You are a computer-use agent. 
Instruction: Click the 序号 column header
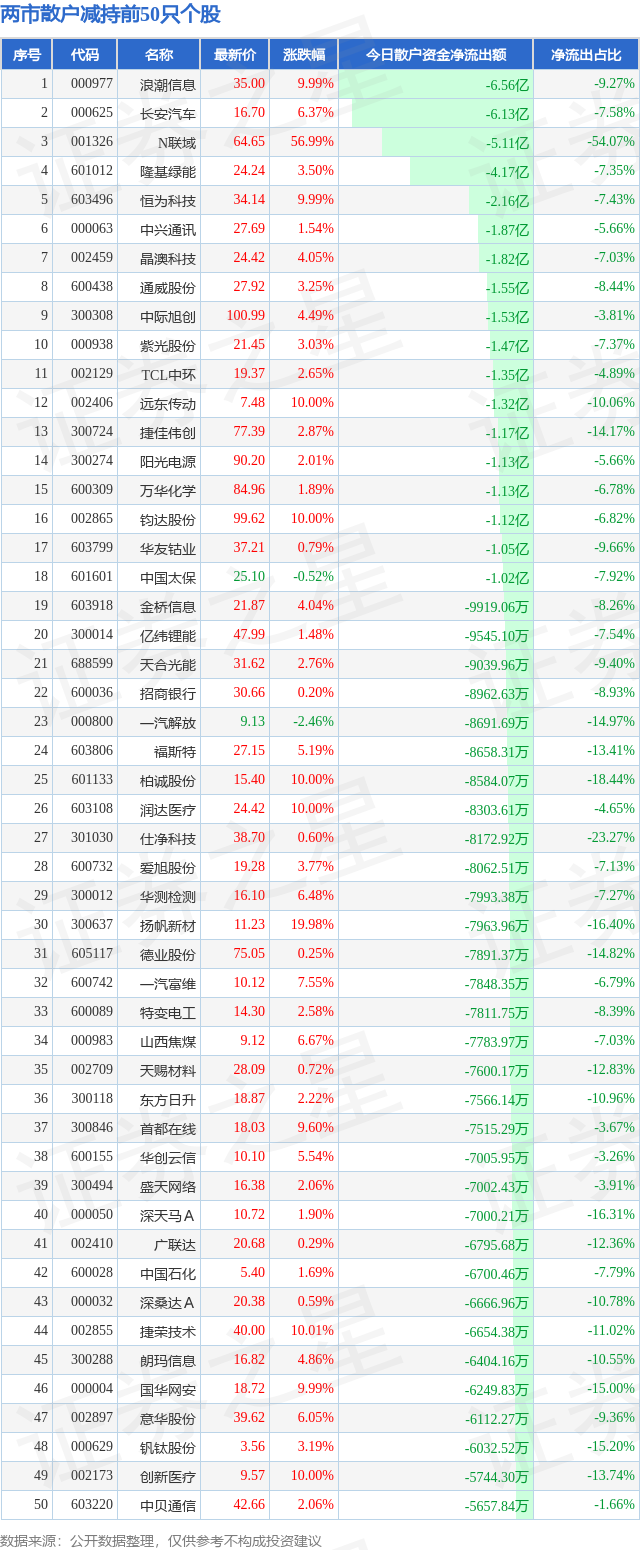[26, 55]
